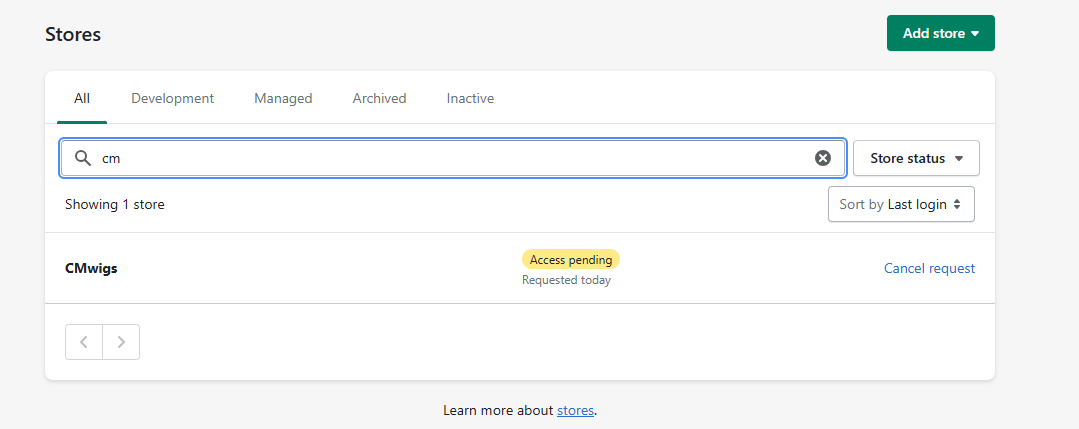Open the Managed stores tab
This screenshot has height=429, width=1079.
(283, 98)
